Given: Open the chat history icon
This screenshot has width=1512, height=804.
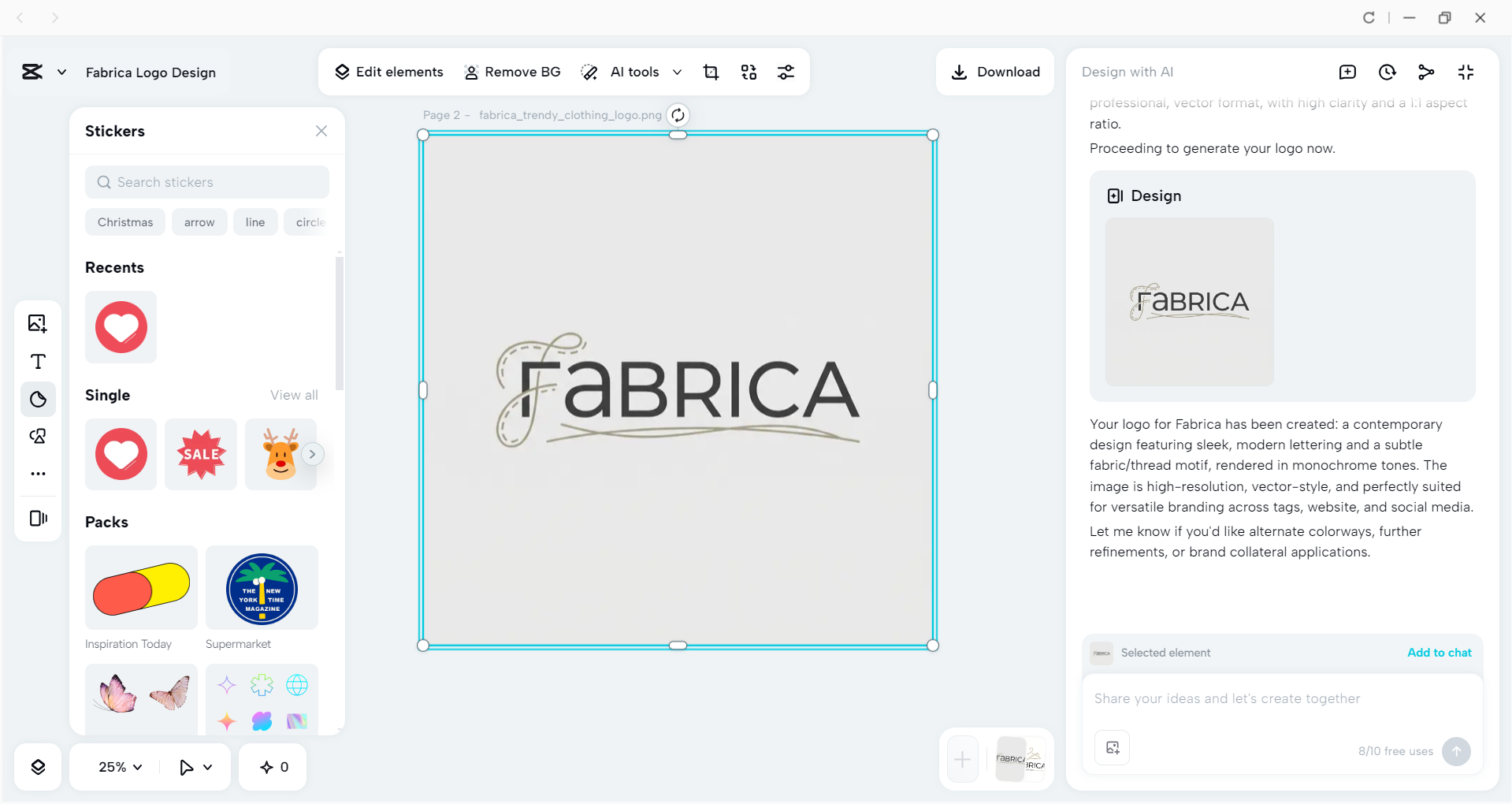Looking at the screenshot, I should [1387, 72].
